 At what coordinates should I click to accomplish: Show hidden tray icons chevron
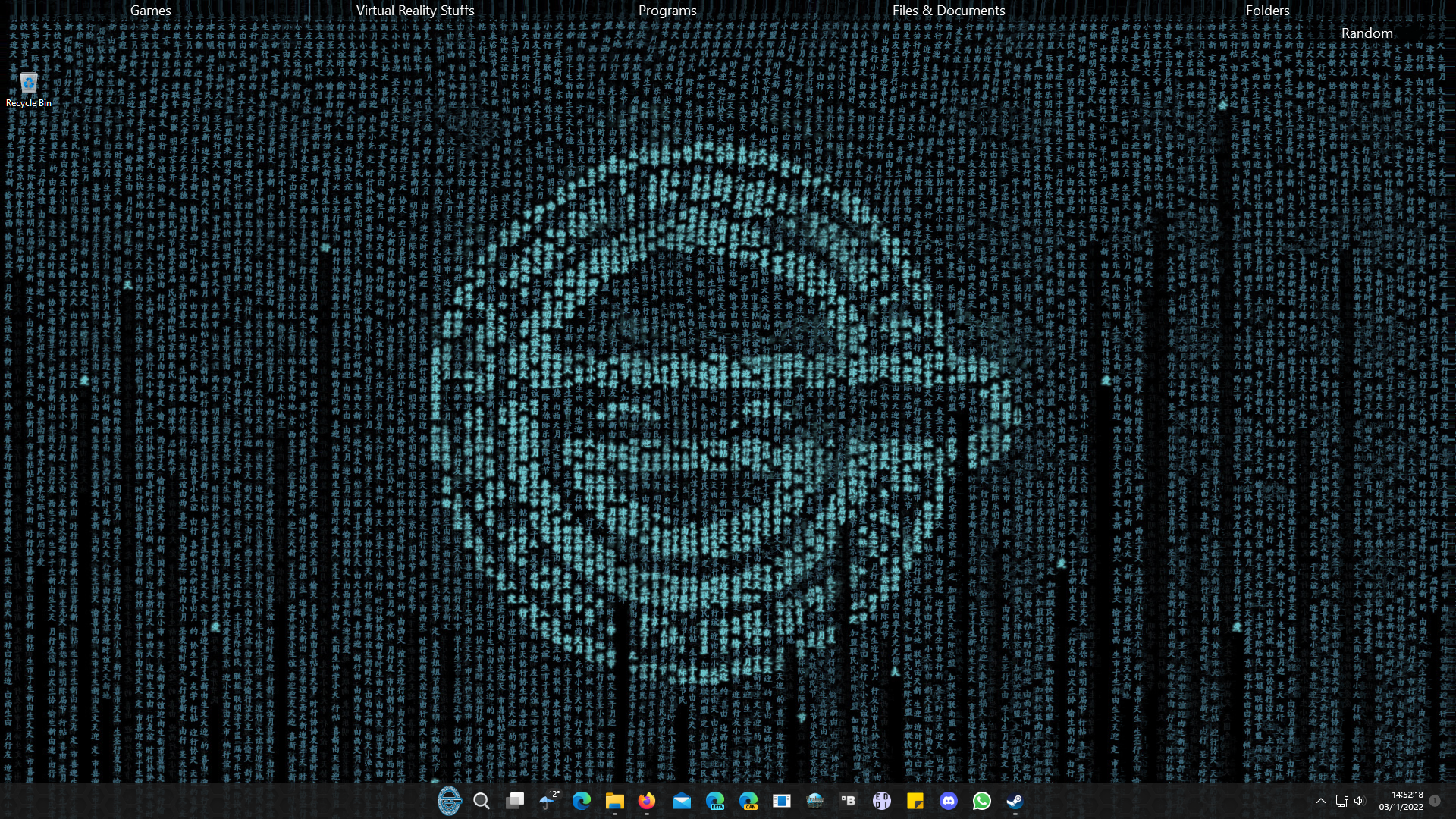(1320, 801)
